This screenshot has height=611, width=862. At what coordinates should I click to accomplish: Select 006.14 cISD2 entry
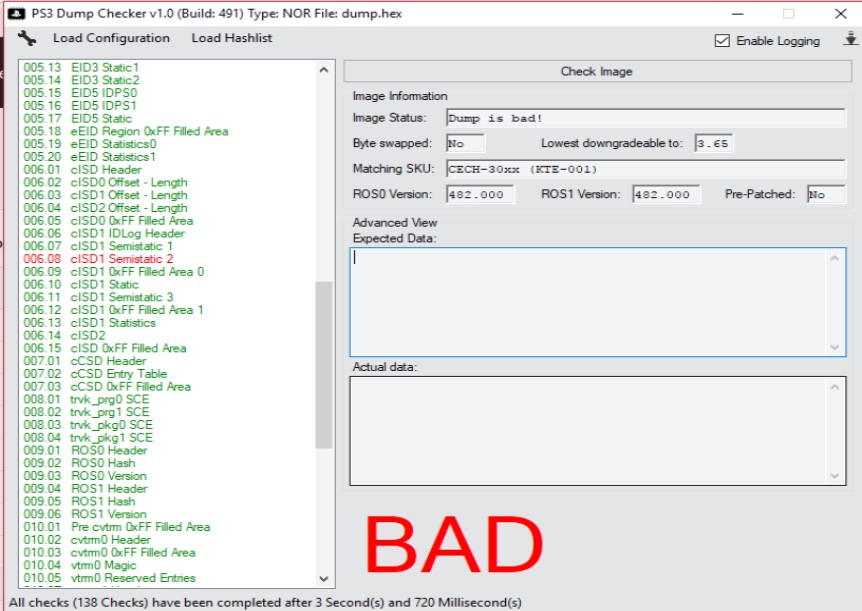click(x=64, y=335)
